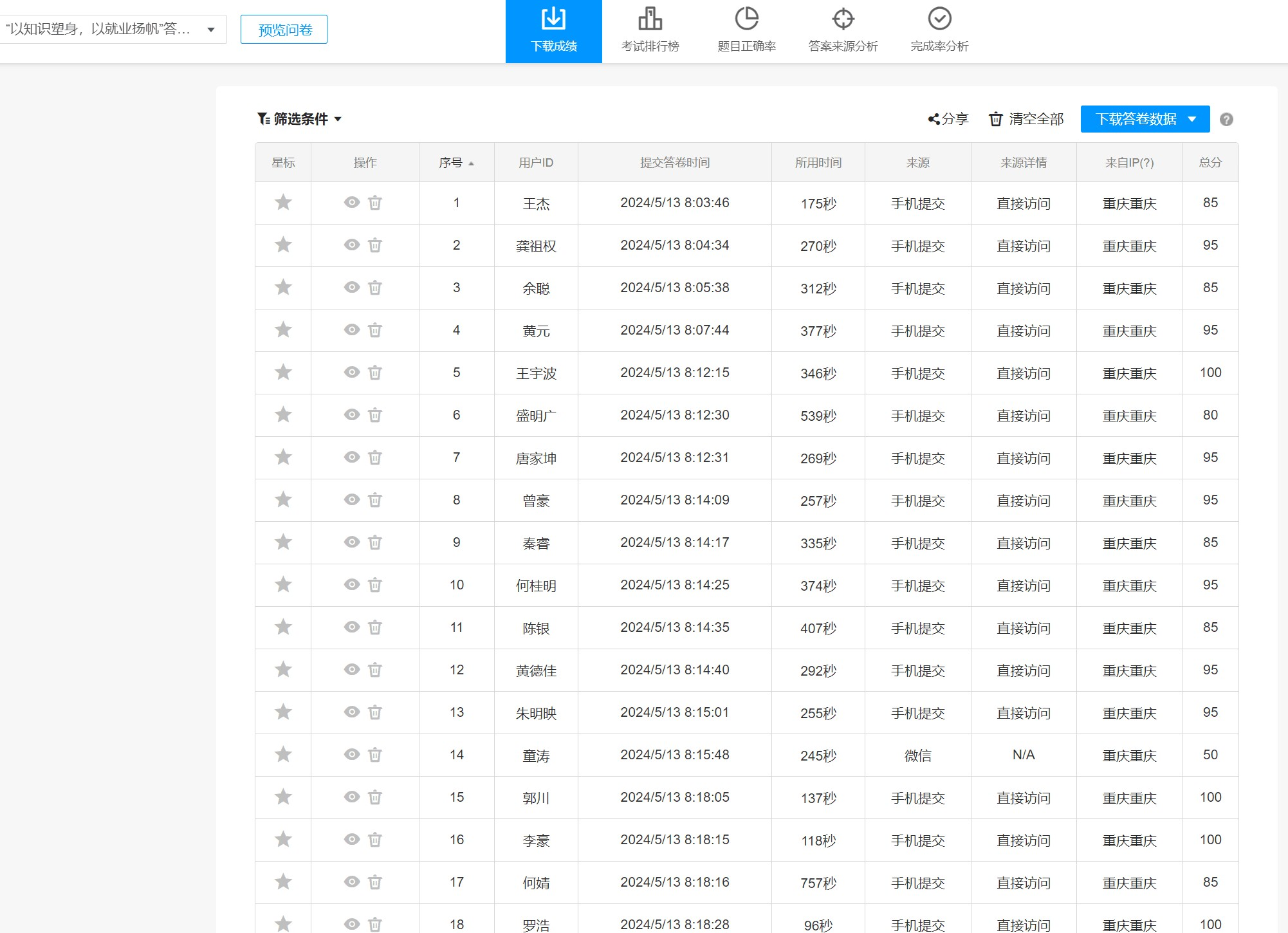Toggle star mark for 王杰 row

point(283,203)
